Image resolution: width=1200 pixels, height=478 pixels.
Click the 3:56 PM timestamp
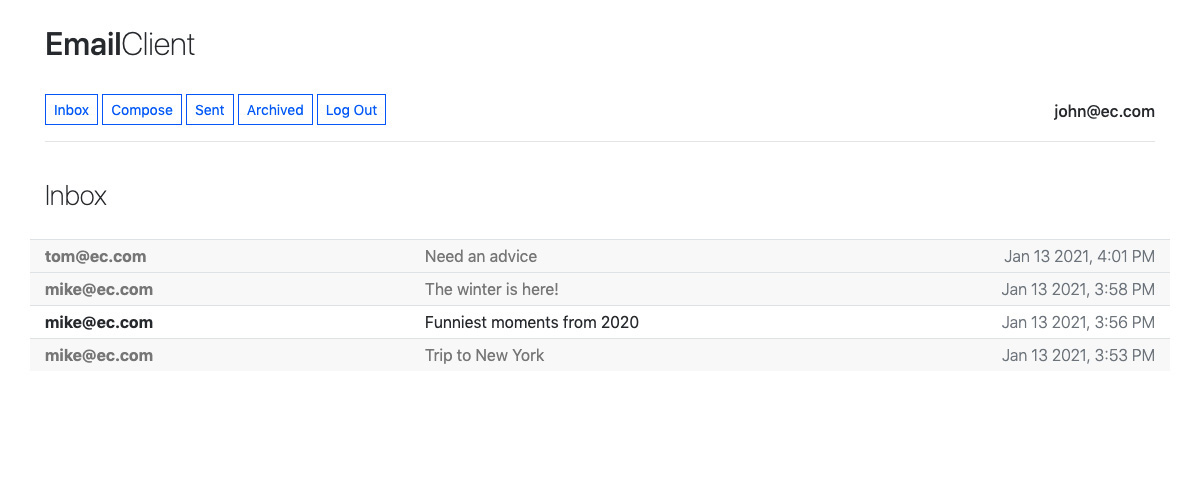coord(1078,322)
